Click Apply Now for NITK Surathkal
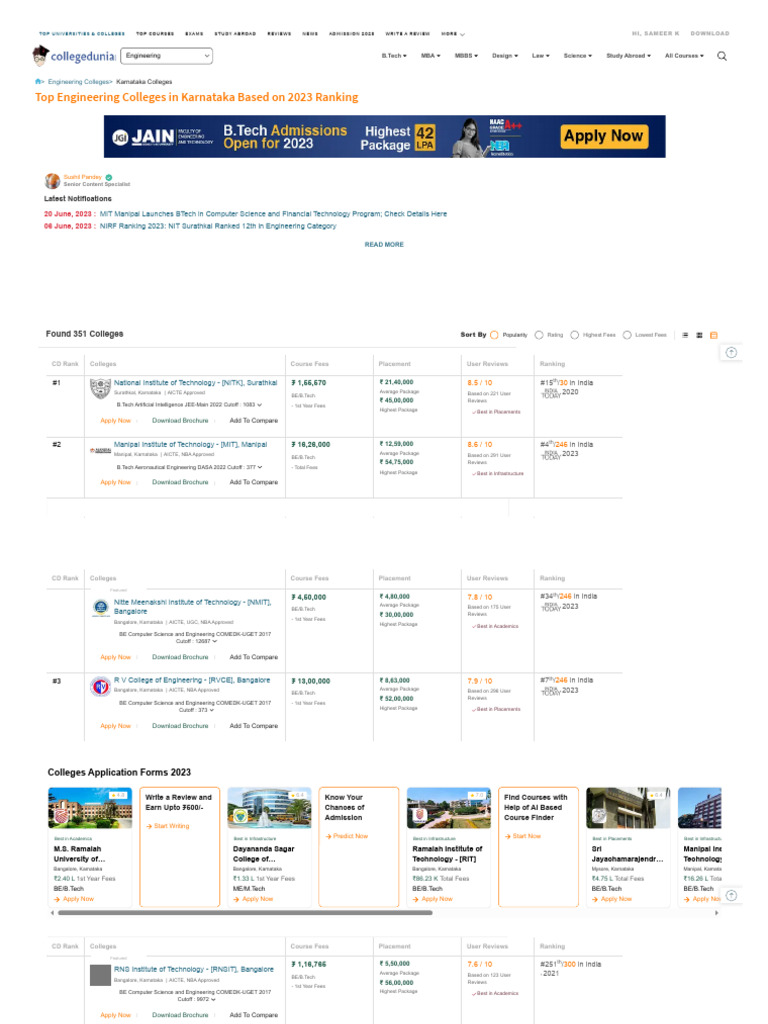Screen dimensions: 768x1024 tap(116, 421)
